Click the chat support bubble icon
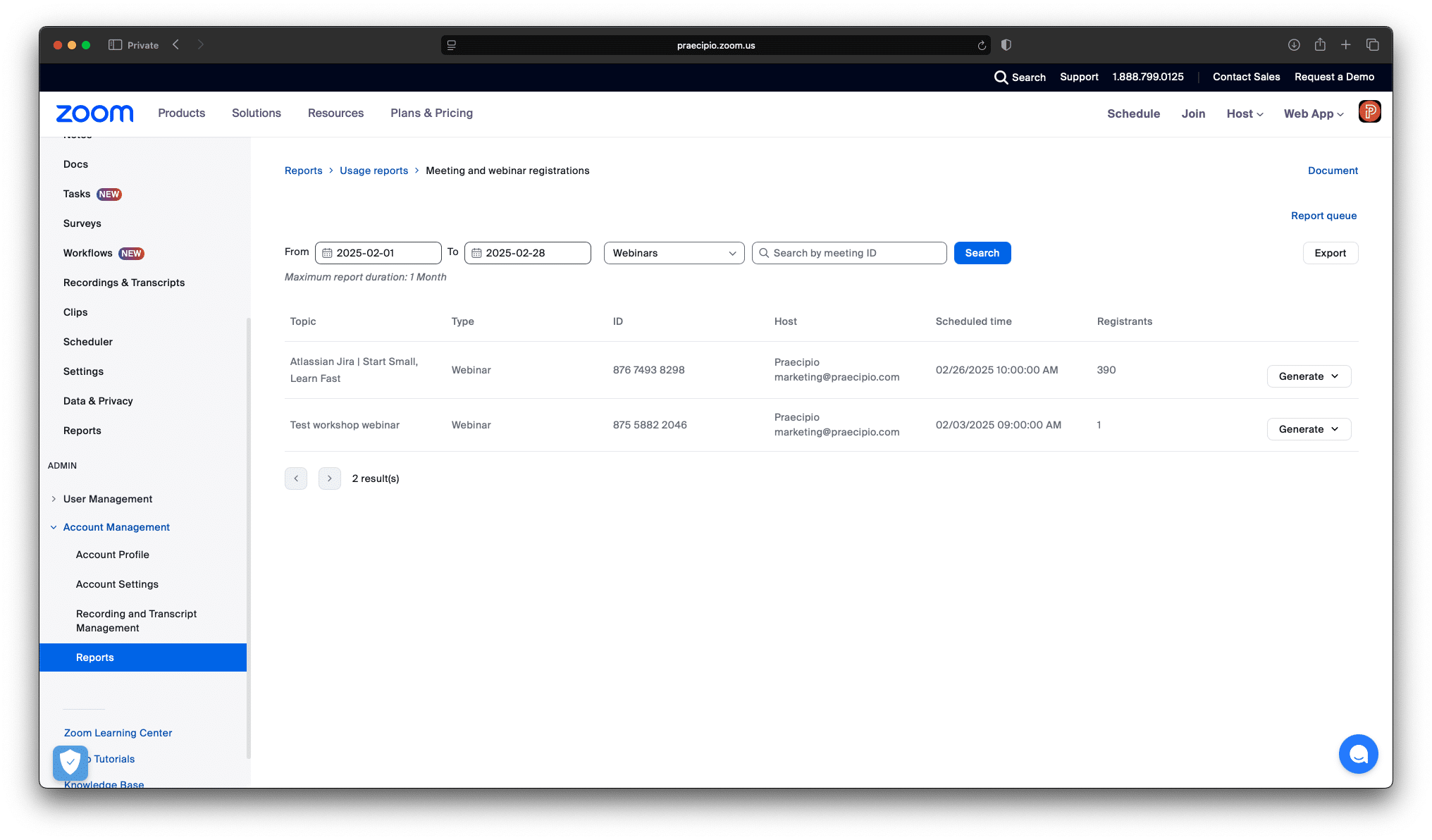1432x840 pixels. point(1358,754)
